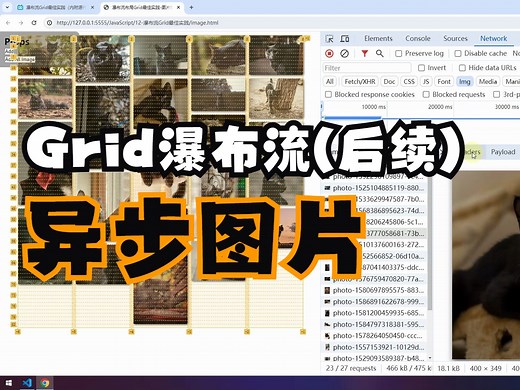Screen dimensions: 520x390
Task: Stop recording network log
Action: pyautogui.click(x=329, y=53)
